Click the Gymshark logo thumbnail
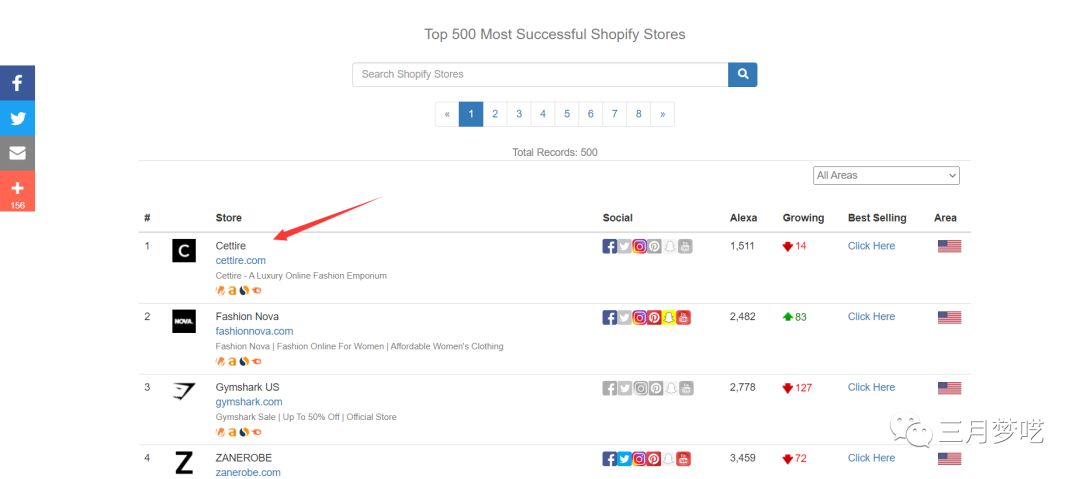Viewport: 1080px width, 479px height. click(x=184, y=392)
